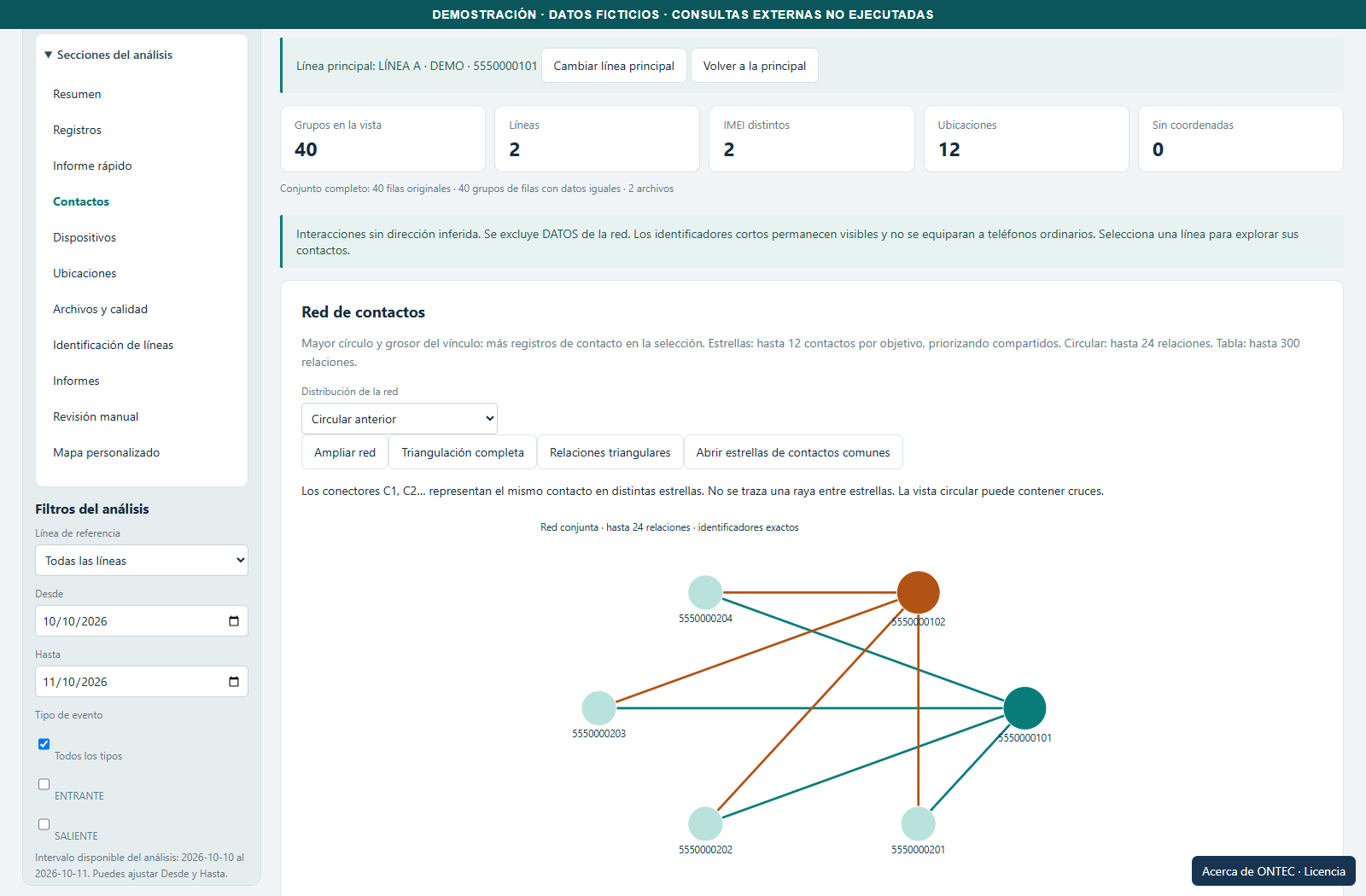Open the Línea de referencia dropdown
The width and height of the screenshot is (1366, 896).
142,561
